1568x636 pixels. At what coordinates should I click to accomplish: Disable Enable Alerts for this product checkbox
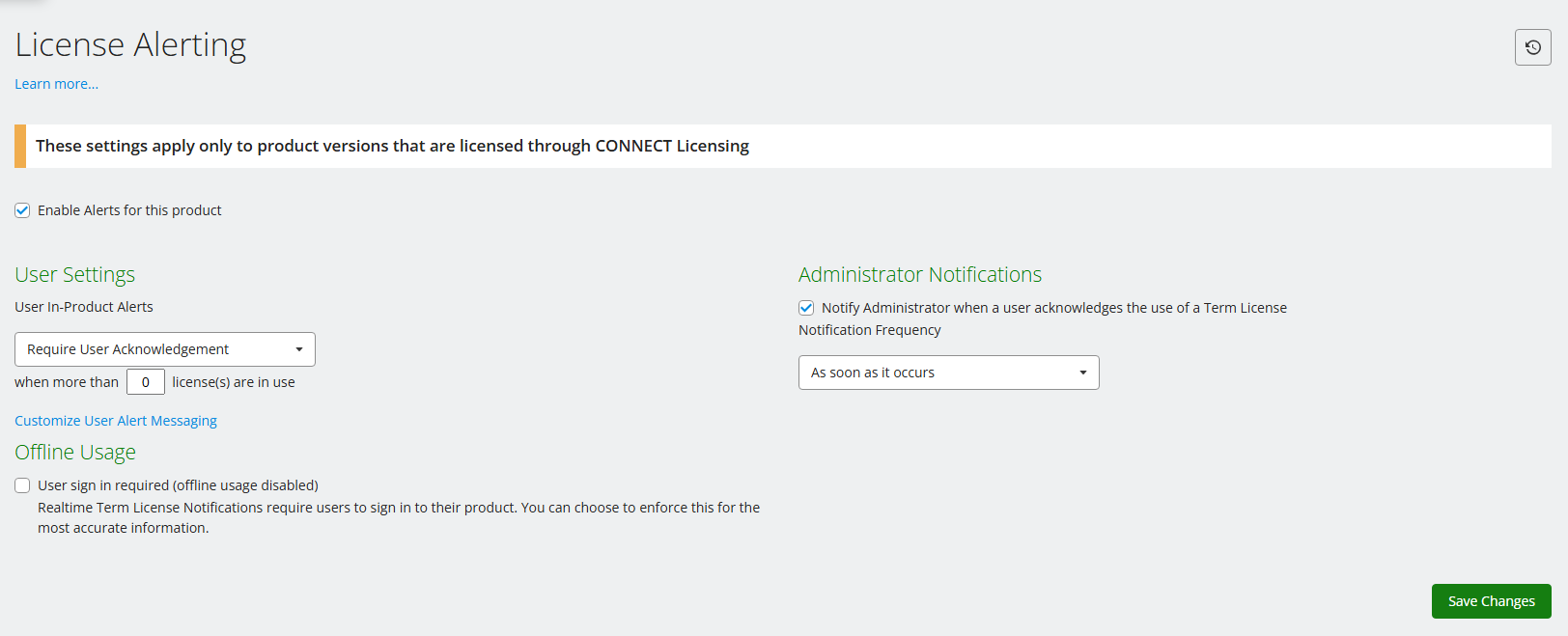pos(22,210)
